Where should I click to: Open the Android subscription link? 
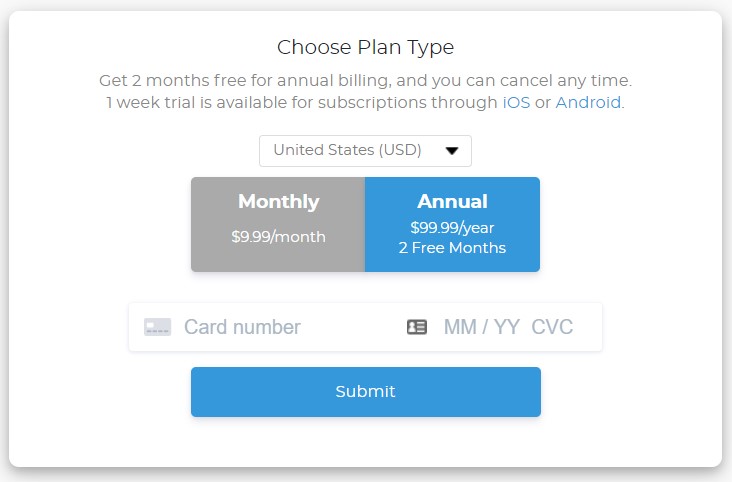coord(588,102)
